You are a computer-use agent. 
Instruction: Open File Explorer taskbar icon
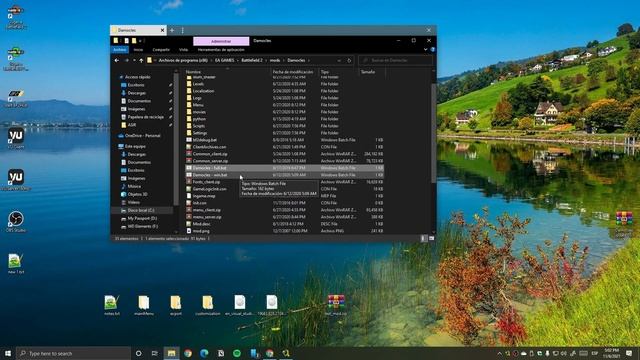(x=171, y=353)
